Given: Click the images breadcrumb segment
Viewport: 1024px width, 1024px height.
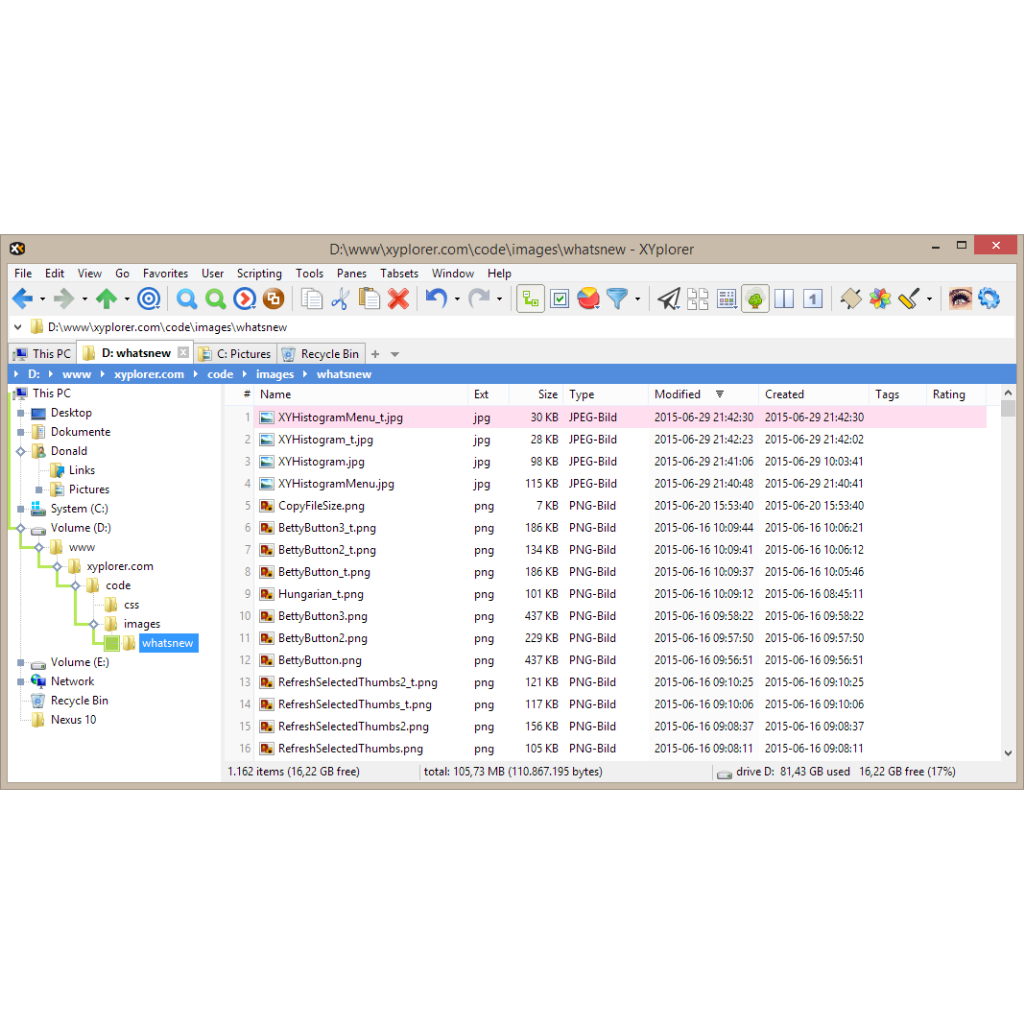Looking at the screenshot, I should click(274, 374).
